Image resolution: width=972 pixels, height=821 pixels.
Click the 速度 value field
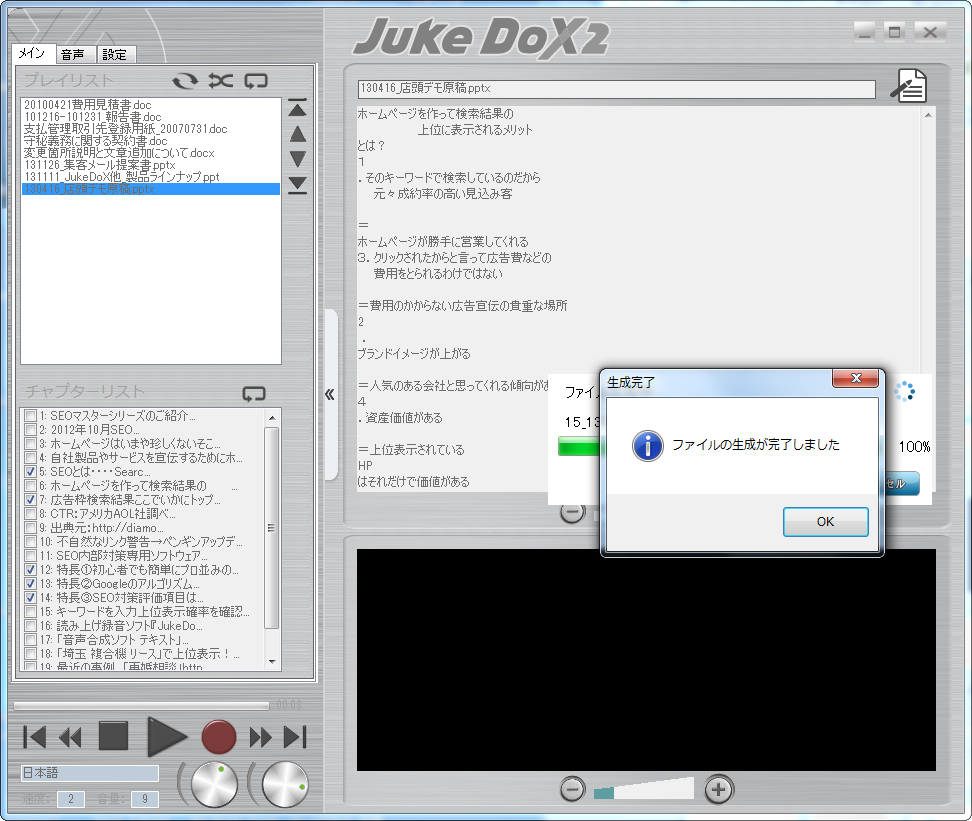[71, 799]
